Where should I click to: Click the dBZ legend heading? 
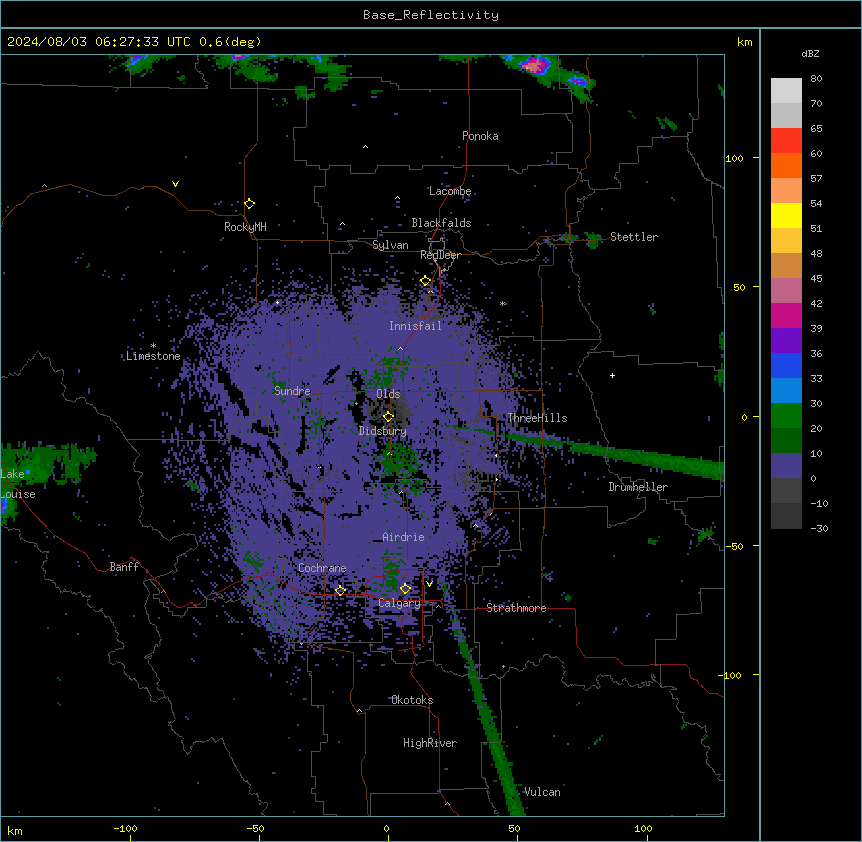810,53
